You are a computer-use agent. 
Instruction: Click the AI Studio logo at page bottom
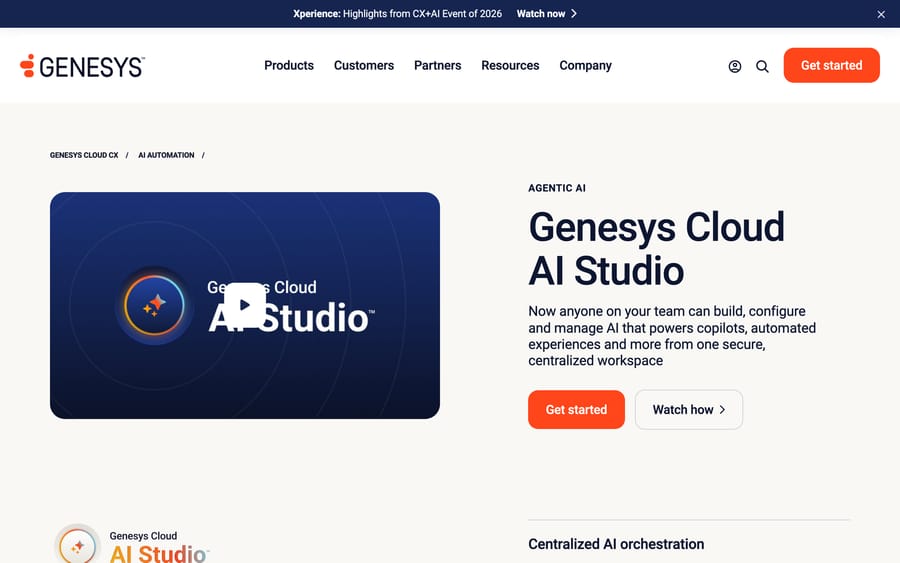click(x=131, y=544)
